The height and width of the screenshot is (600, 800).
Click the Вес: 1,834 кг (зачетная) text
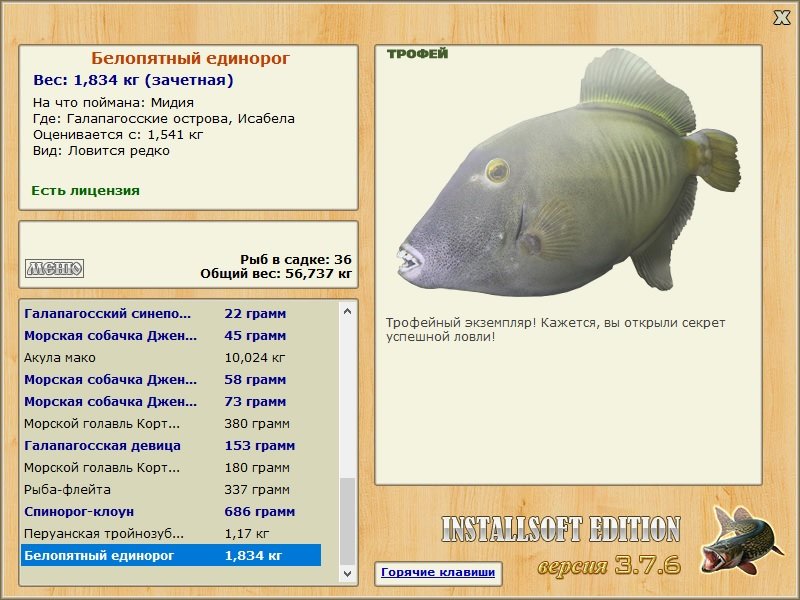133,80
